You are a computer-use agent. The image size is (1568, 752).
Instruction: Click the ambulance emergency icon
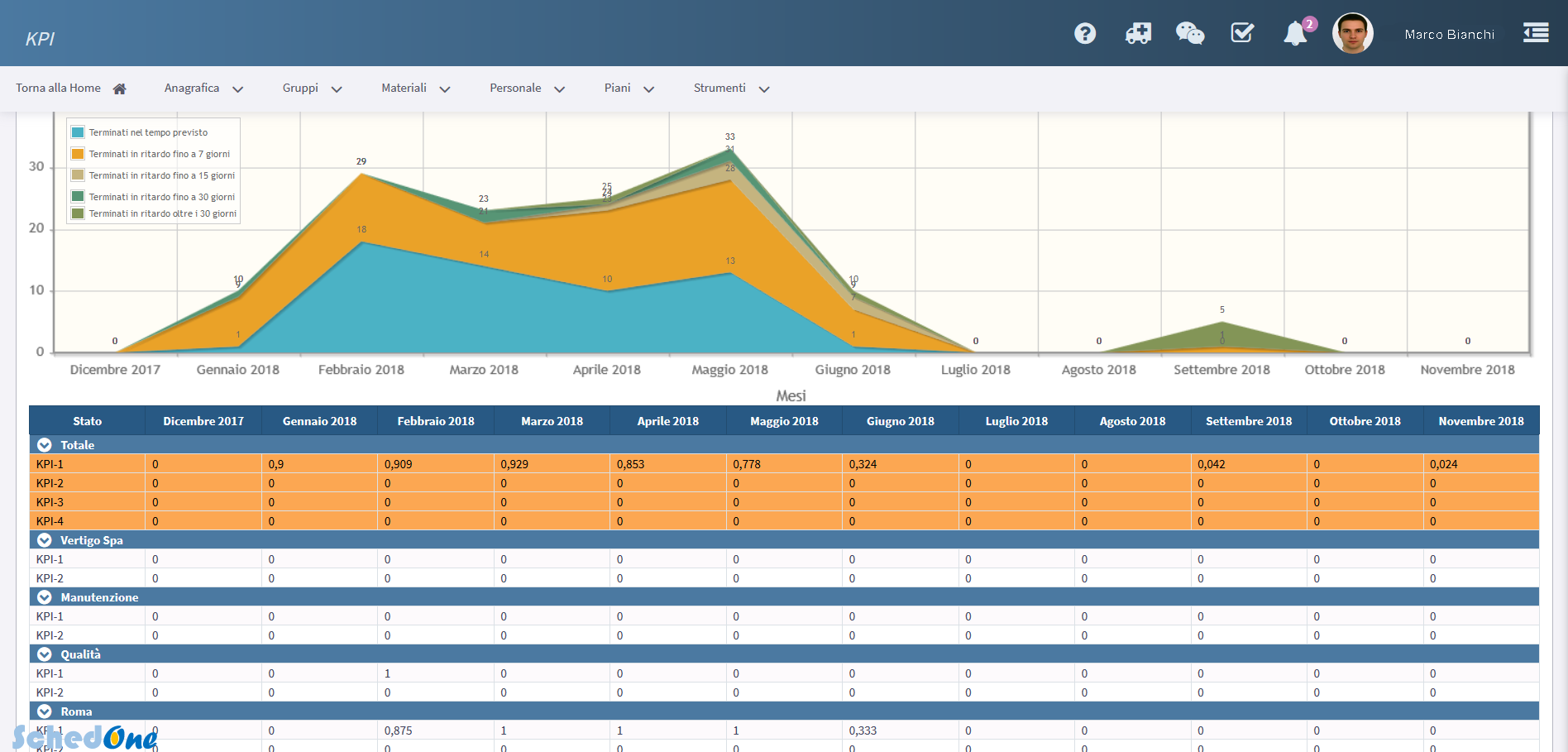click(x=1138, y=33)
